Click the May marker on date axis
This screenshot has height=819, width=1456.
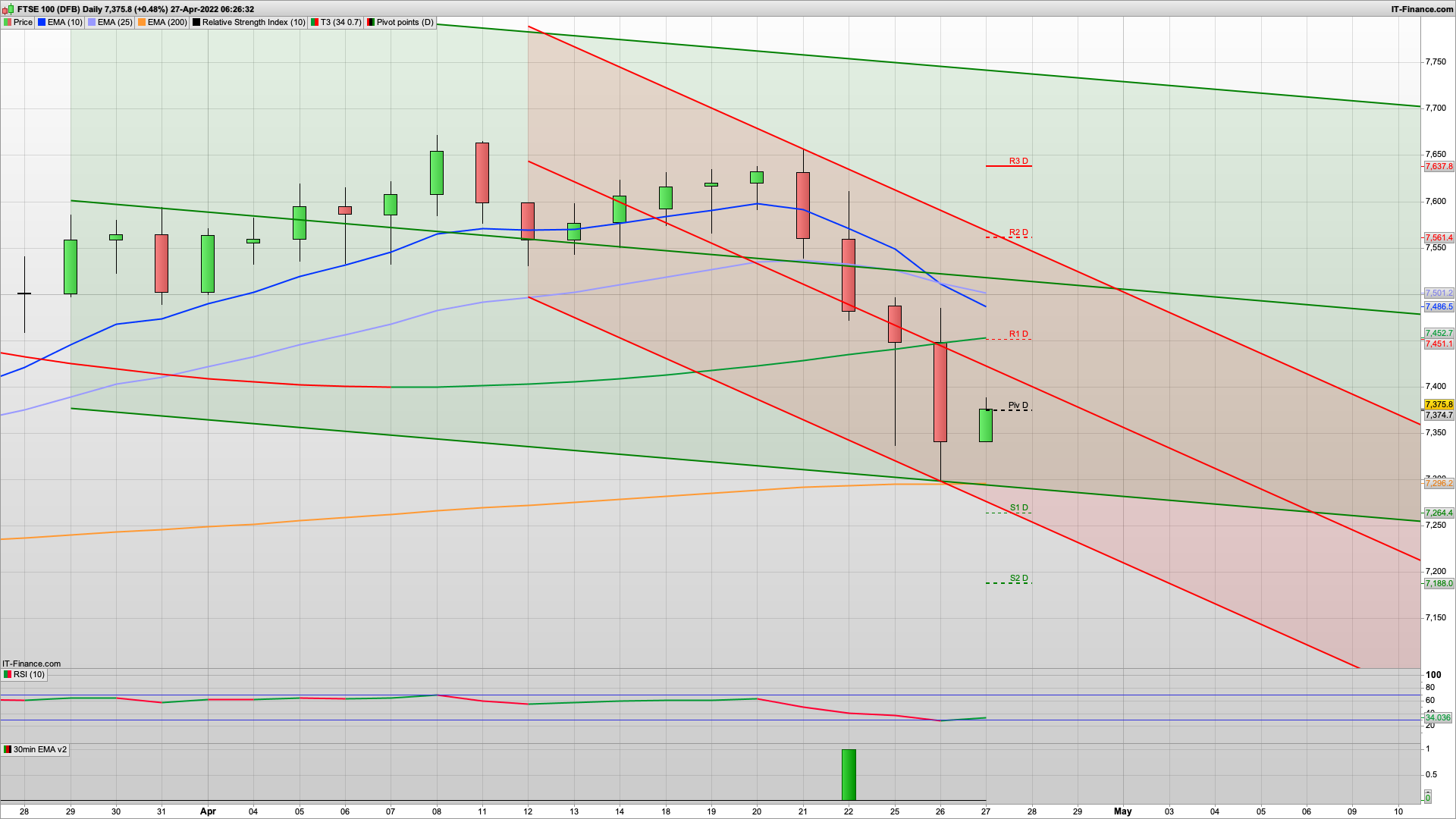point(1122,811)
